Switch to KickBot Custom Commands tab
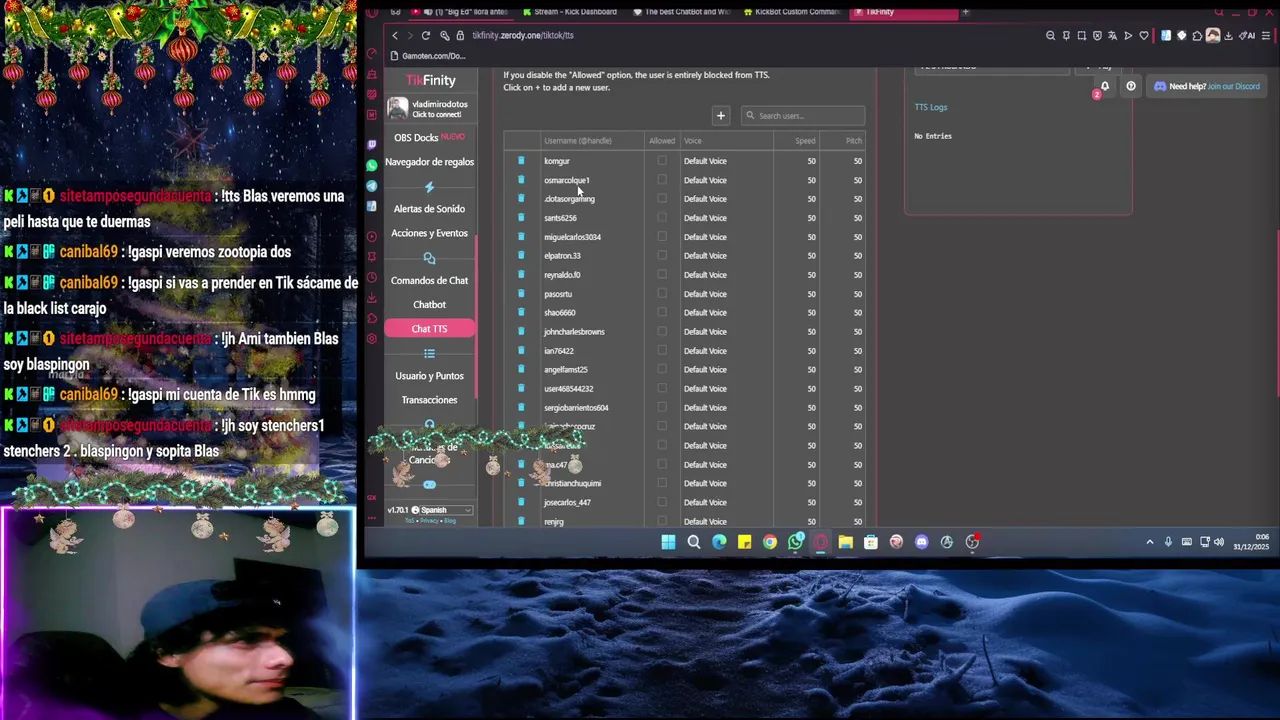Screen dimensions: 1280x720 [x=792, y=12]
